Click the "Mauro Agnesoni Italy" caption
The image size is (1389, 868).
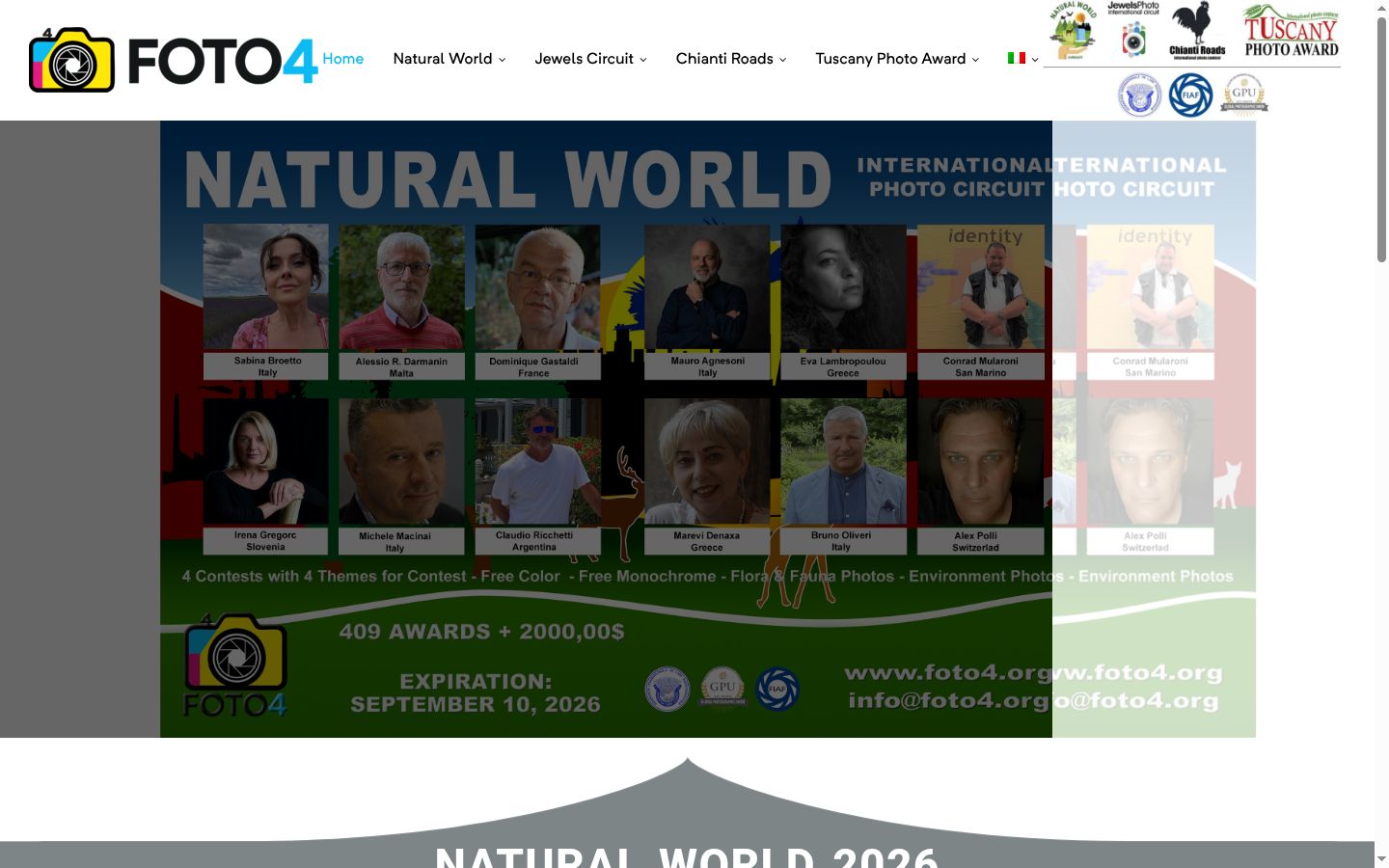pos(707,366)
